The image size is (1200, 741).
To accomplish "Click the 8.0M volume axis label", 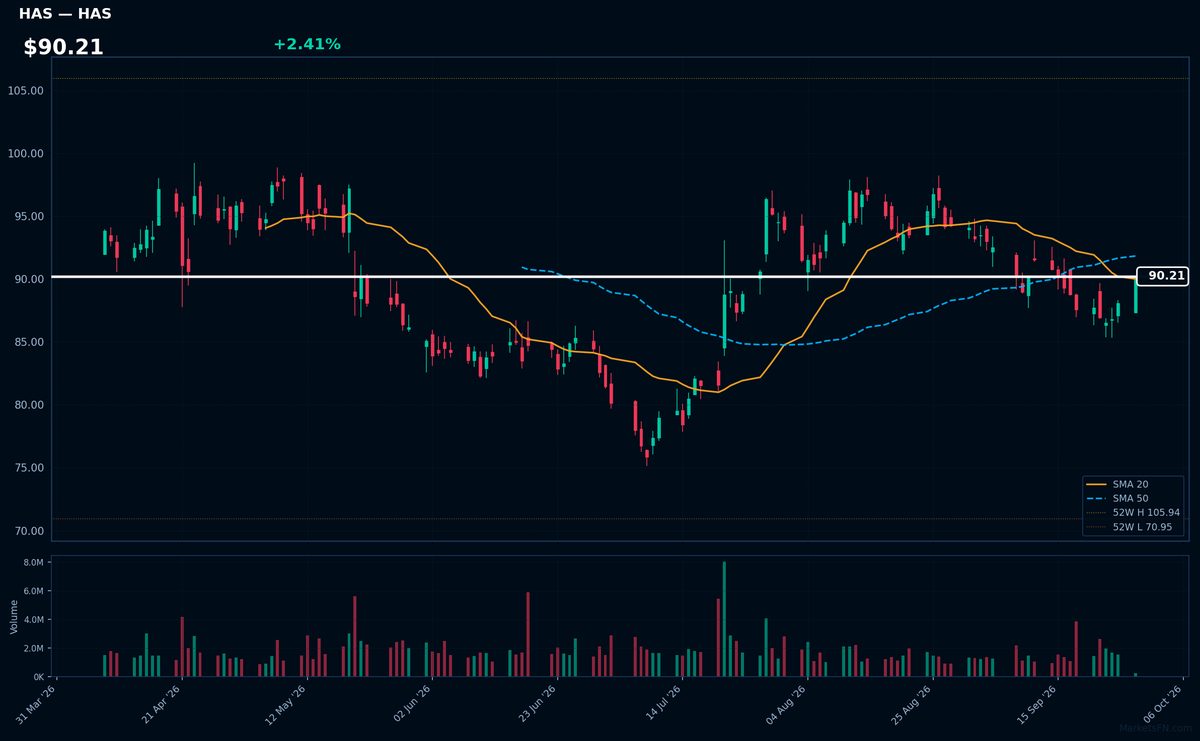I will (33, 563).
